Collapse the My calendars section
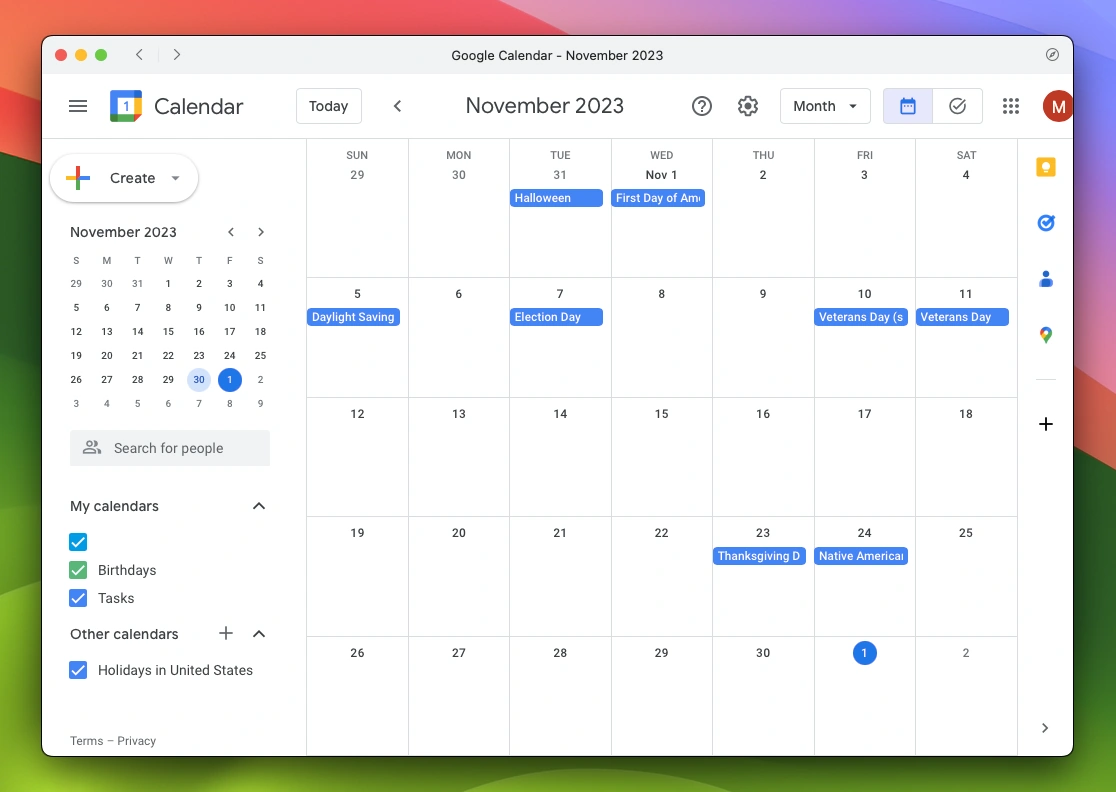 [x=258, y=506]
